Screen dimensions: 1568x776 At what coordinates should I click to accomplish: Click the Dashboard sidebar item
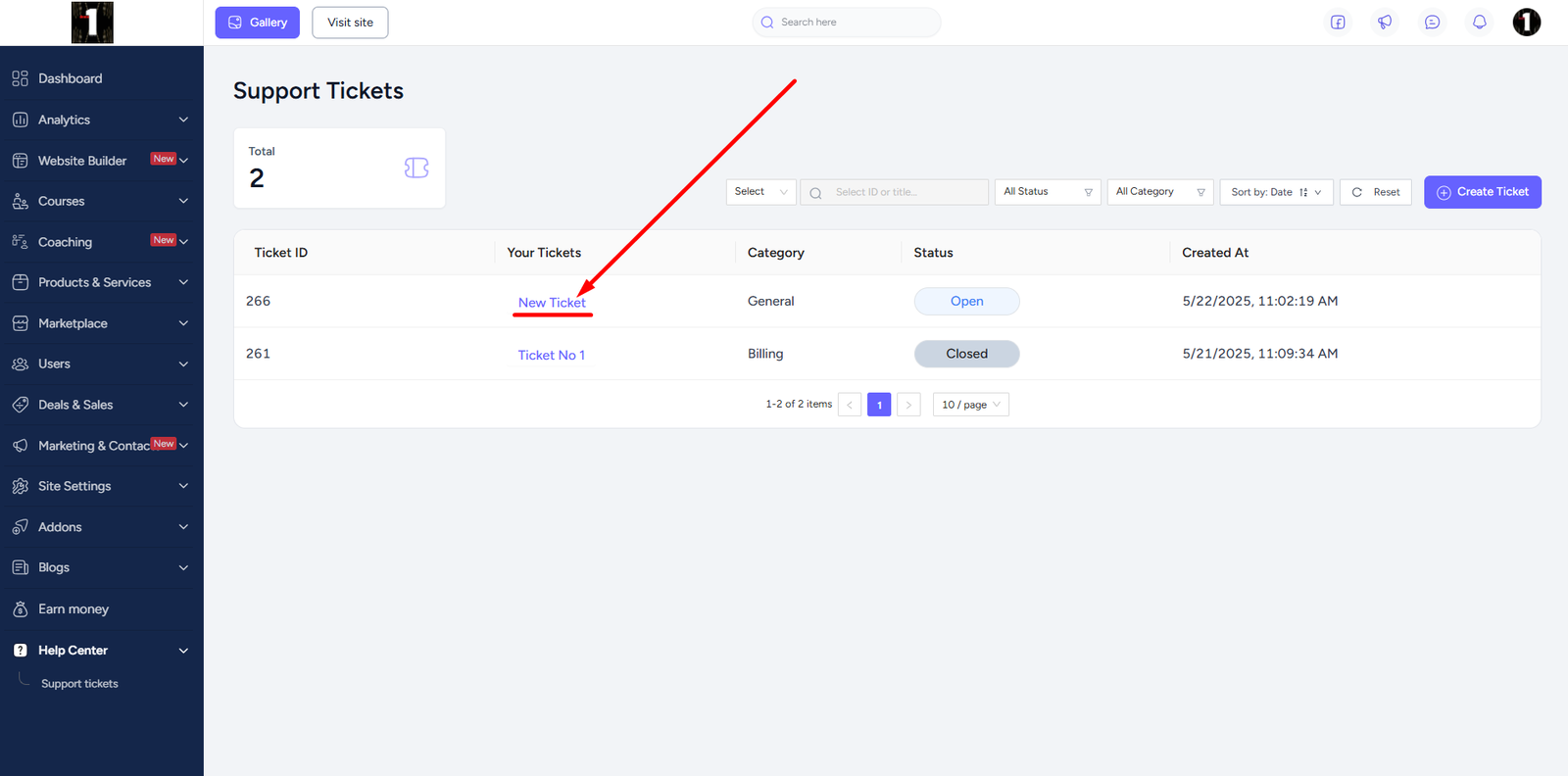pos(70,78)
